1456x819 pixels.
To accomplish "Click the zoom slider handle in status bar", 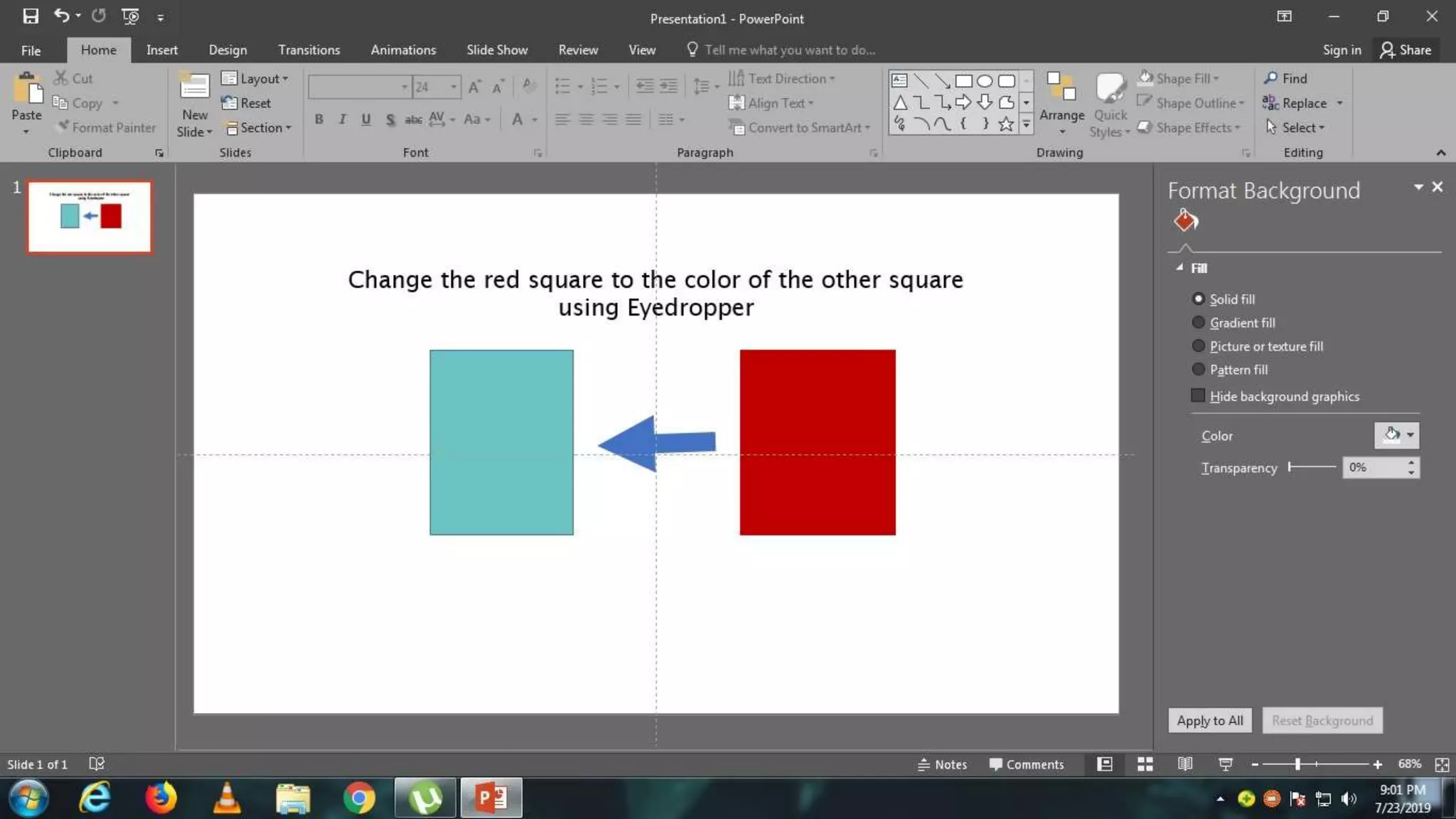I will [x=1297, y=764].
